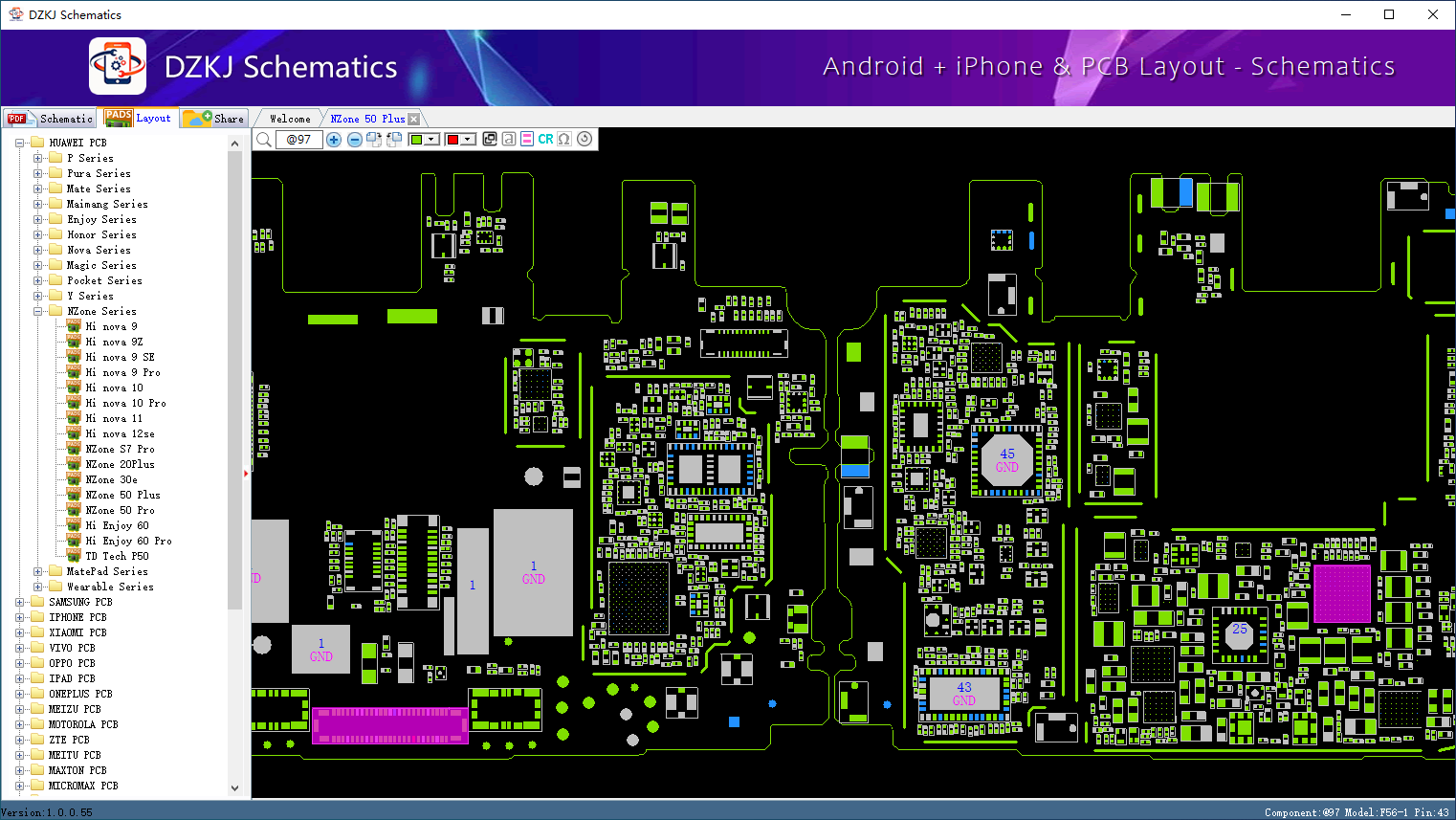Close the NZone 50 Plus tab
This screenshot has width=1456, height=820.
click(413, 120)
